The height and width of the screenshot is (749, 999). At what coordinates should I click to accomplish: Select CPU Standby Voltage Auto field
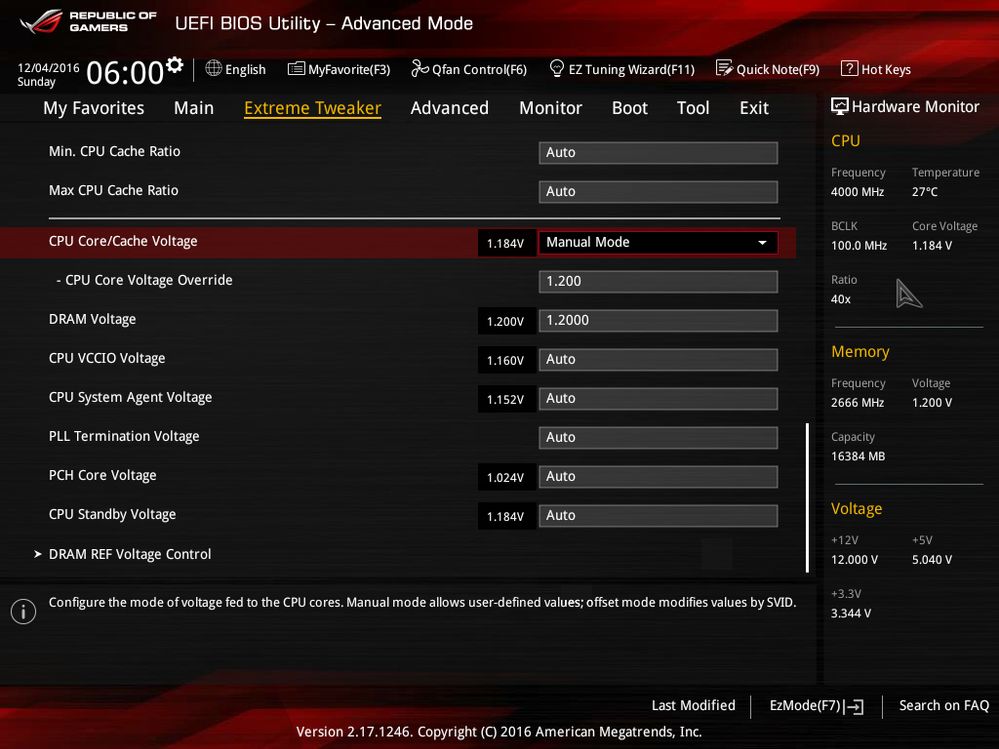click(658, 516)
